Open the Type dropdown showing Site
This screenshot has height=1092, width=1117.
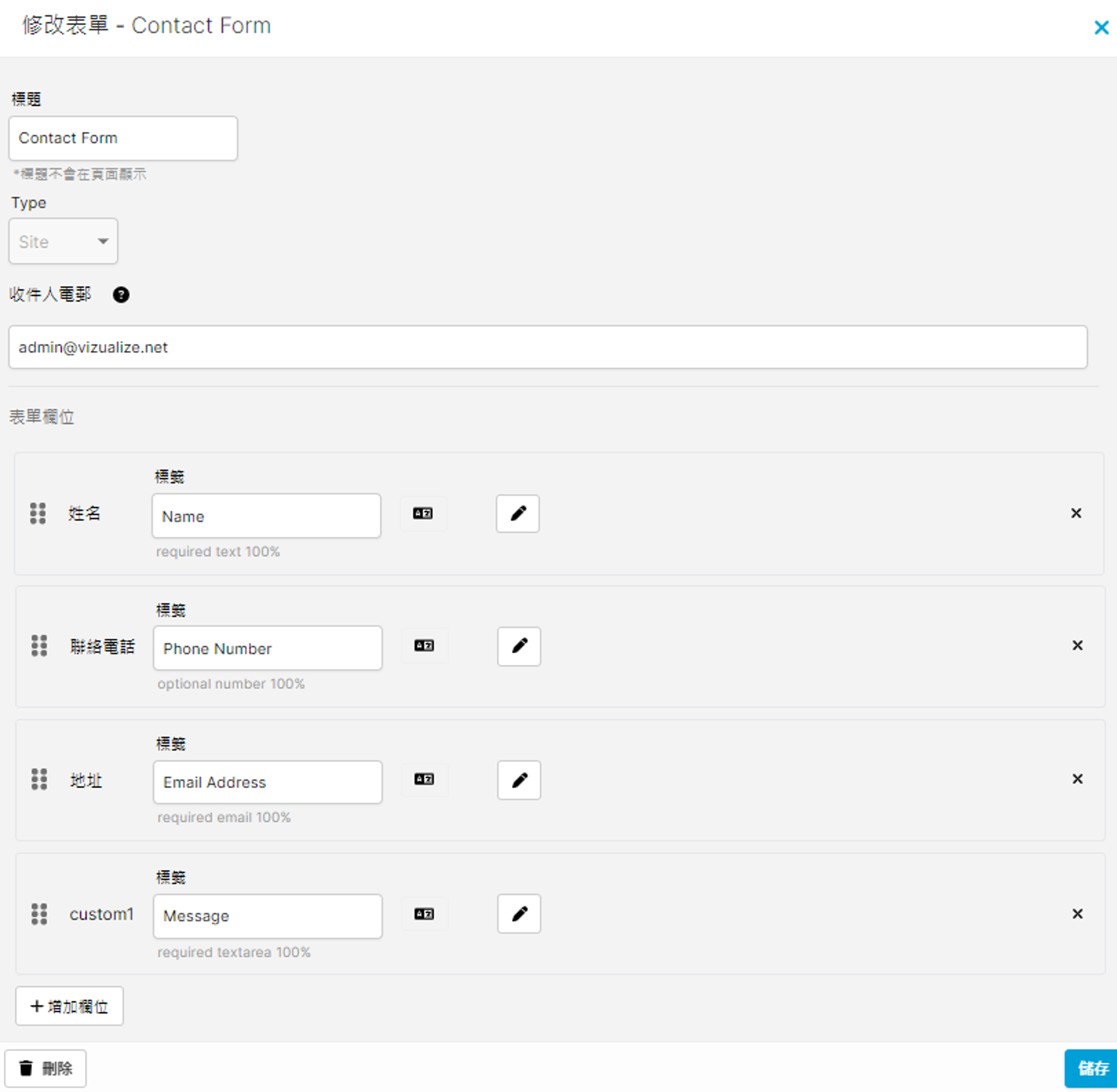click(x=63, y=242)
